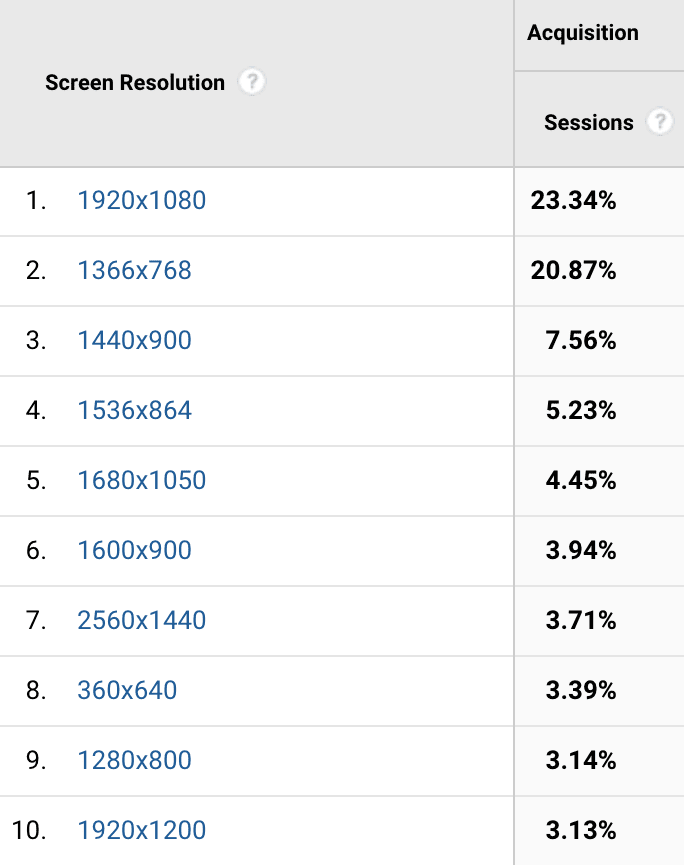Select the 1600x900 screen resolution
The image size is (684, 865).
click(134, 550)
